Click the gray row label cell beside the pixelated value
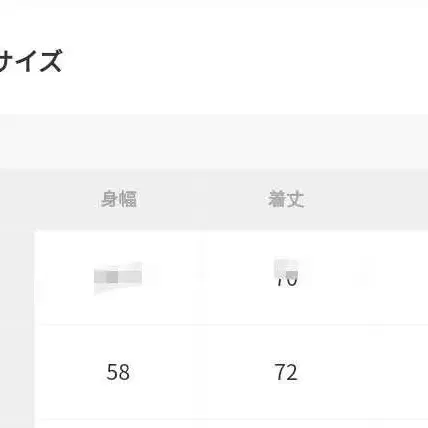Viewport: 428px width, 428px height. 17,277
